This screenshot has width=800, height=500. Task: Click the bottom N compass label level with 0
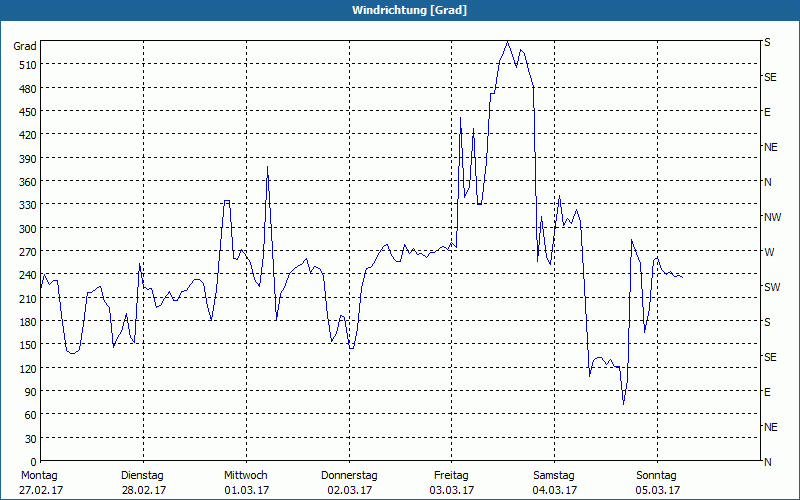click(768, 462)
